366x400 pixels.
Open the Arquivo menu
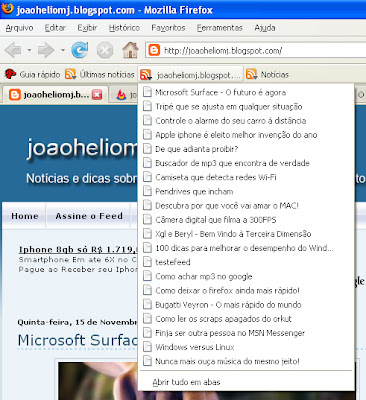click(19, 28)
